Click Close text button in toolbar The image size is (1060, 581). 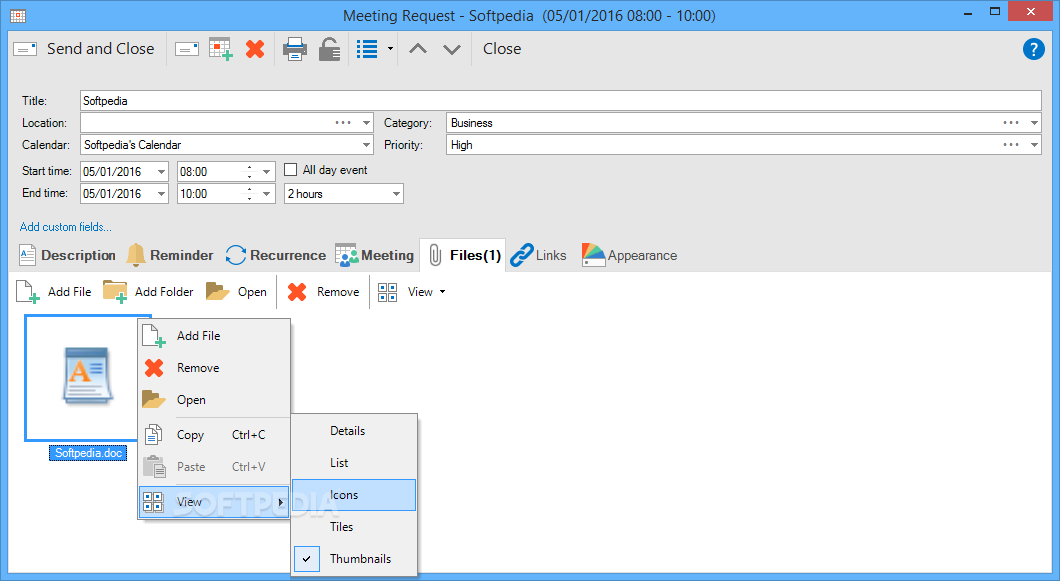(x=502, y=49)
